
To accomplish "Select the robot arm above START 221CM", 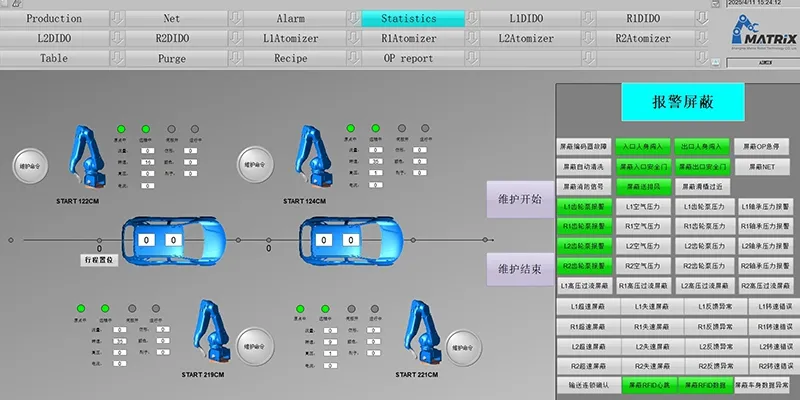I will (x=422, y=330).
